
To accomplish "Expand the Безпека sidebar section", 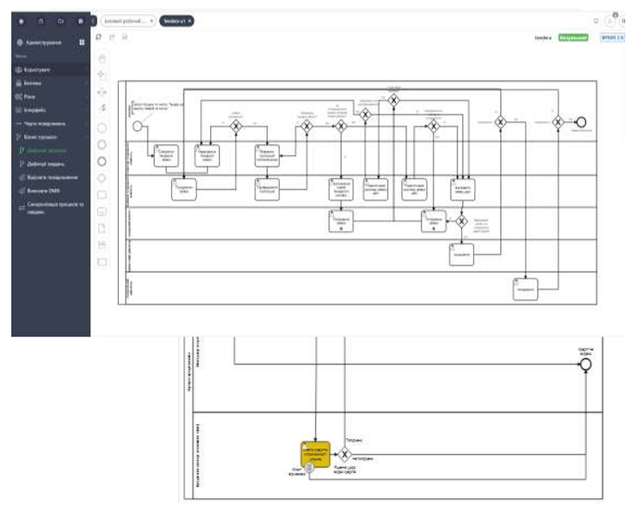I will tap(86, 83).
